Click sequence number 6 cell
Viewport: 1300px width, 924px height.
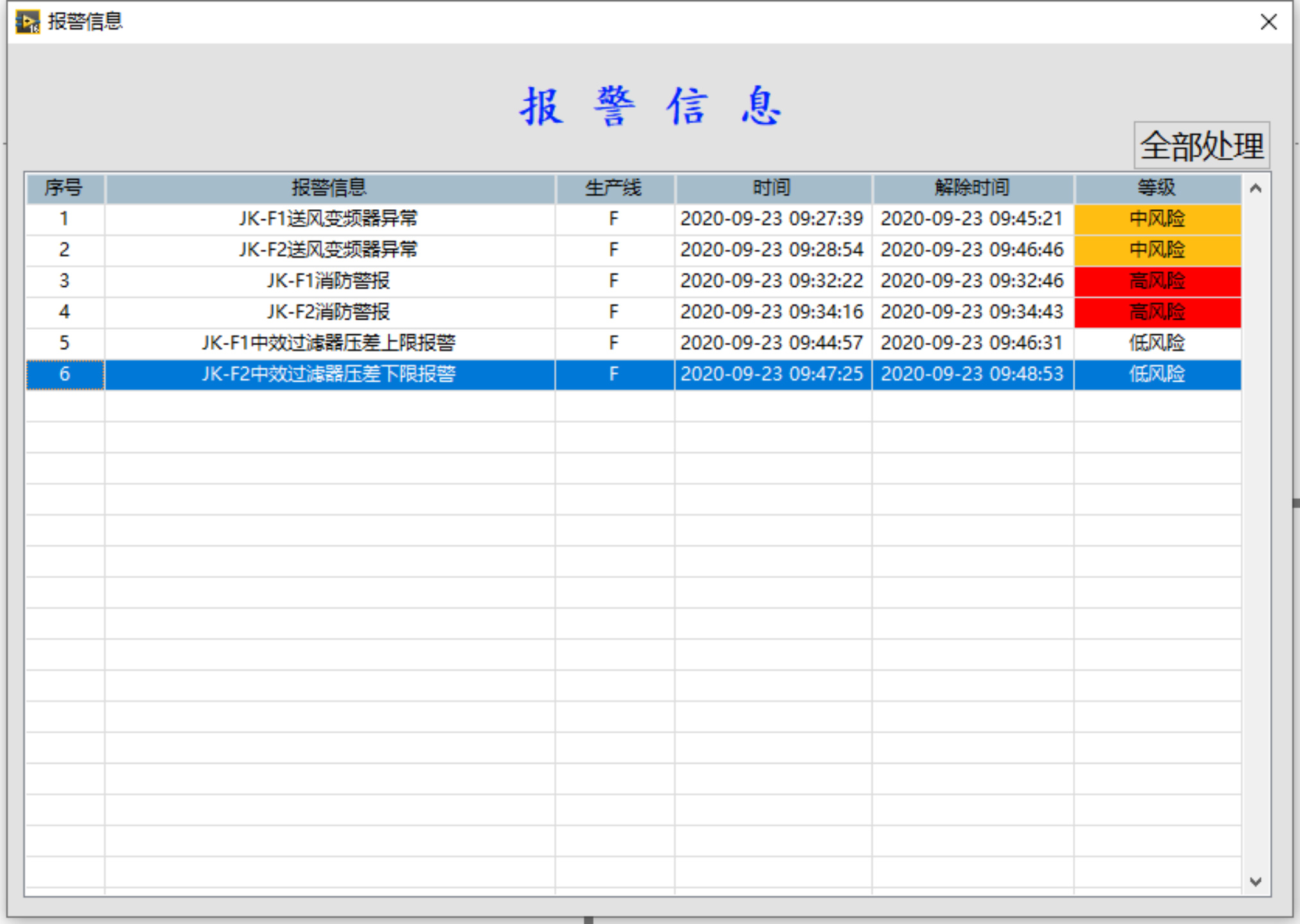(x=65, y=374)
